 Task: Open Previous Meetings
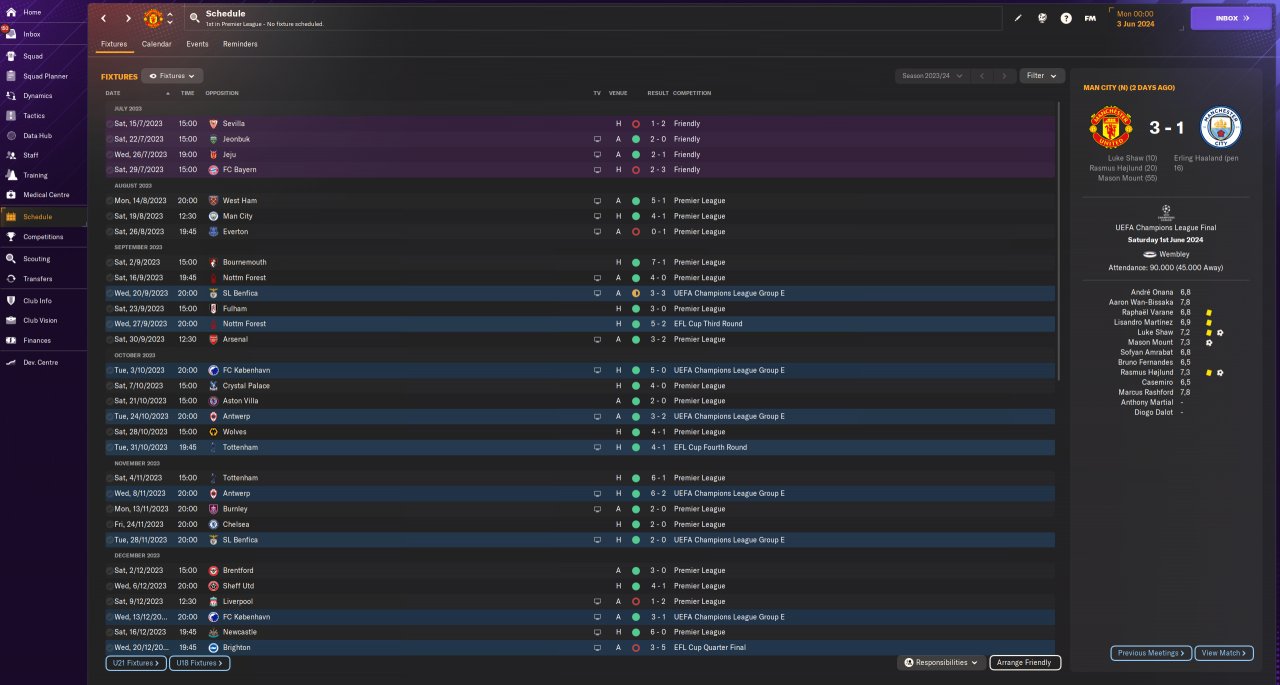(x=1151, y=653)
